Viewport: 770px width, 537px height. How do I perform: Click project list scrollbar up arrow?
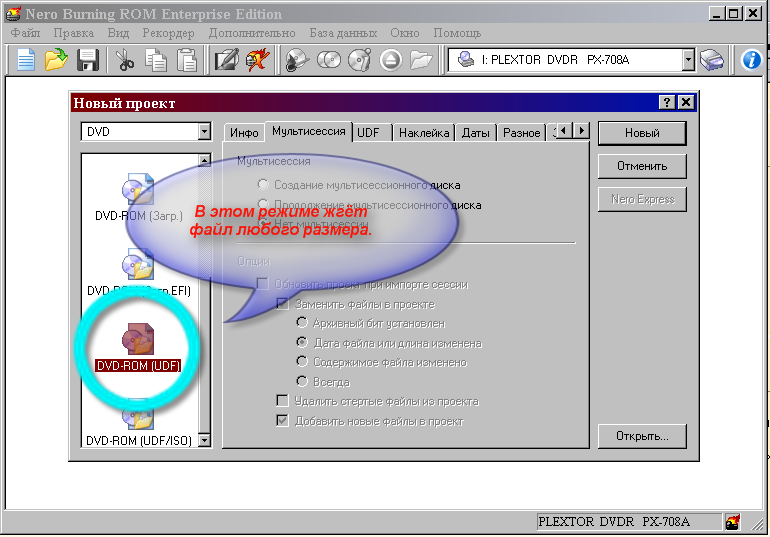pos(205,160)
